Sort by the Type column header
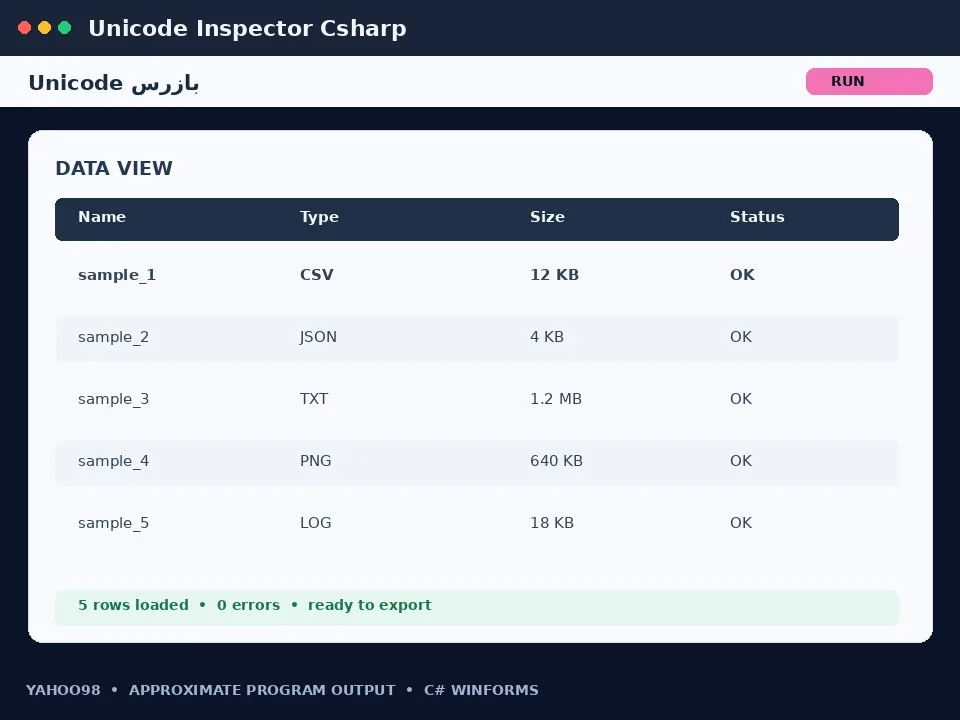The height and width of the screenshot is (720, 960). 319,217
